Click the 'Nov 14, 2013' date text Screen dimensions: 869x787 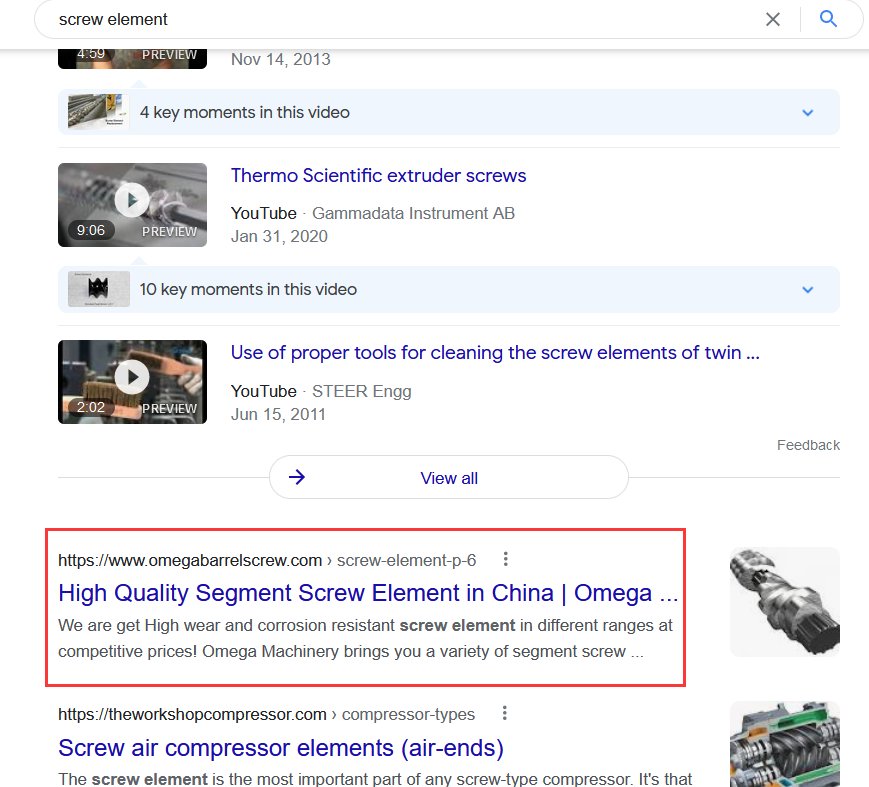(280, 59)
